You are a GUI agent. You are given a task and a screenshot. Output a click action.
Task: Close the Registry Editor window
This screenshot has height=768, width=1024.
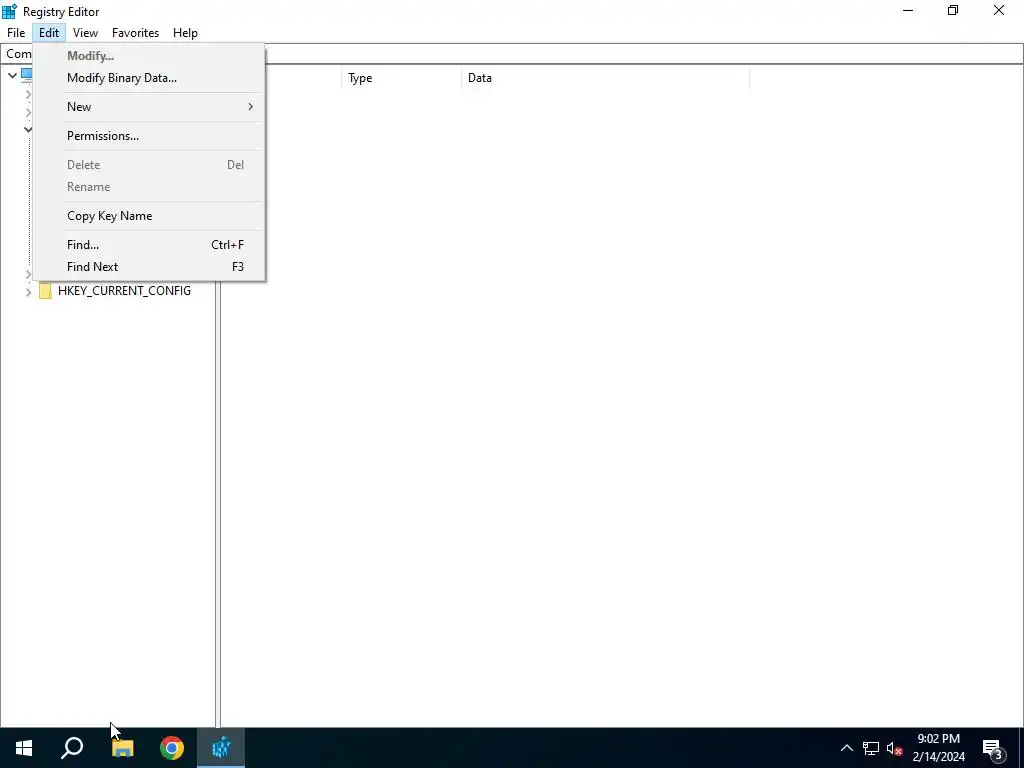[x=999, y=10]
